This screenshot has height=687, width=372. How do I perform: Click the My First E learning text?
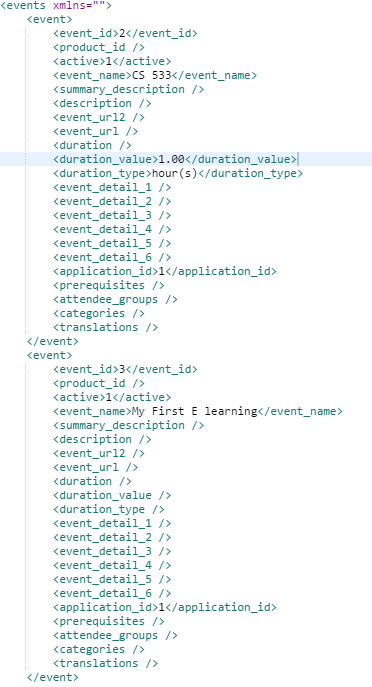pyautogui.click(x=194, y=411)
